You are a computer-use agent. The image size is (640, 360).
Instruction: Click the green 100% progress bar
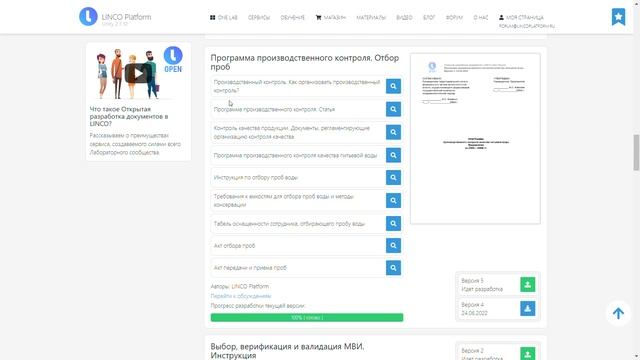click(x=307, y=317)
